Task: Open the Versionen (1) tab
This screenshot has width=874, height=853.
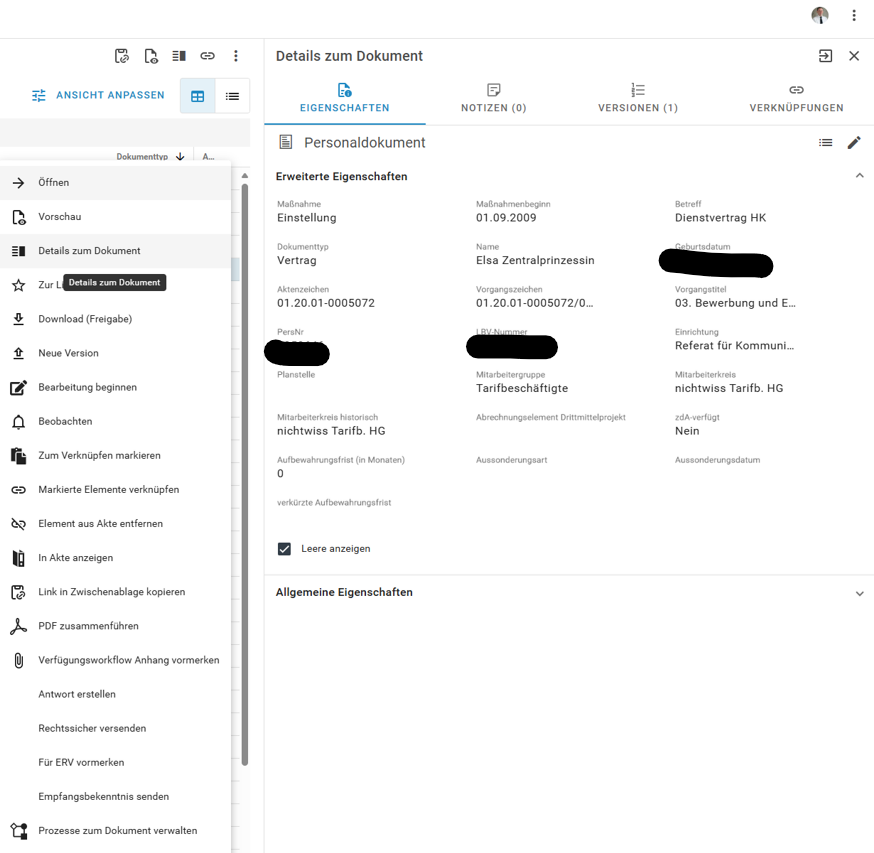Action: point(637,98)
